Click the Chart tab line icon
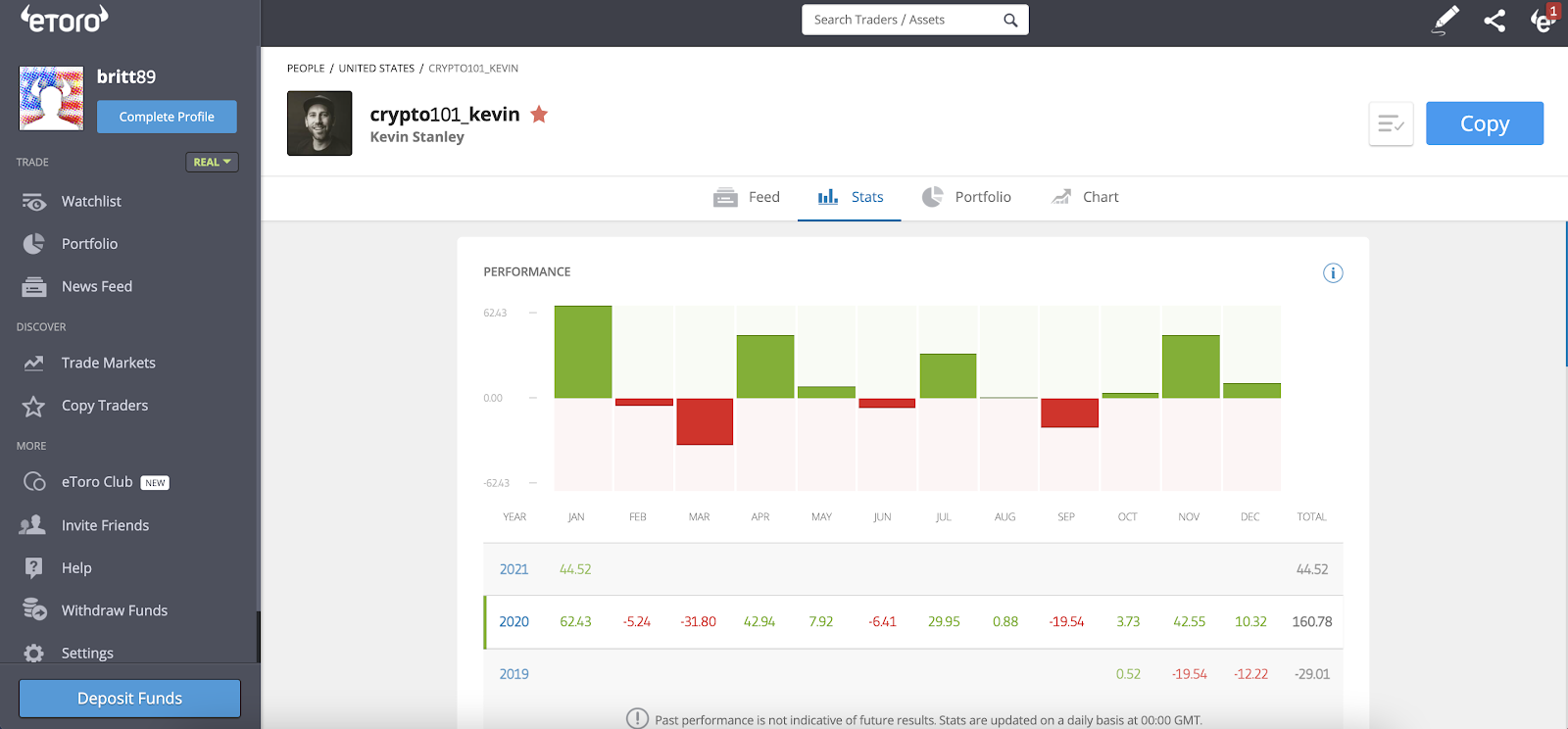 (x=1061, y=197)
